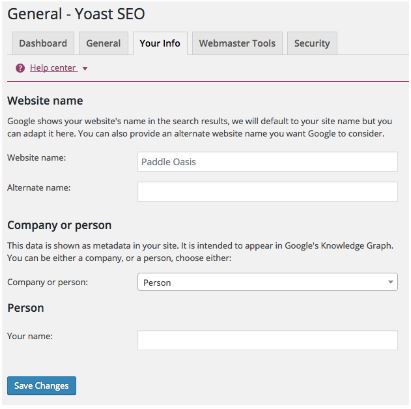Click the General - Yoast SEO page title
The width and height of the screenshot is (411, 409).
pyautogui.click(x=76, y=14)
